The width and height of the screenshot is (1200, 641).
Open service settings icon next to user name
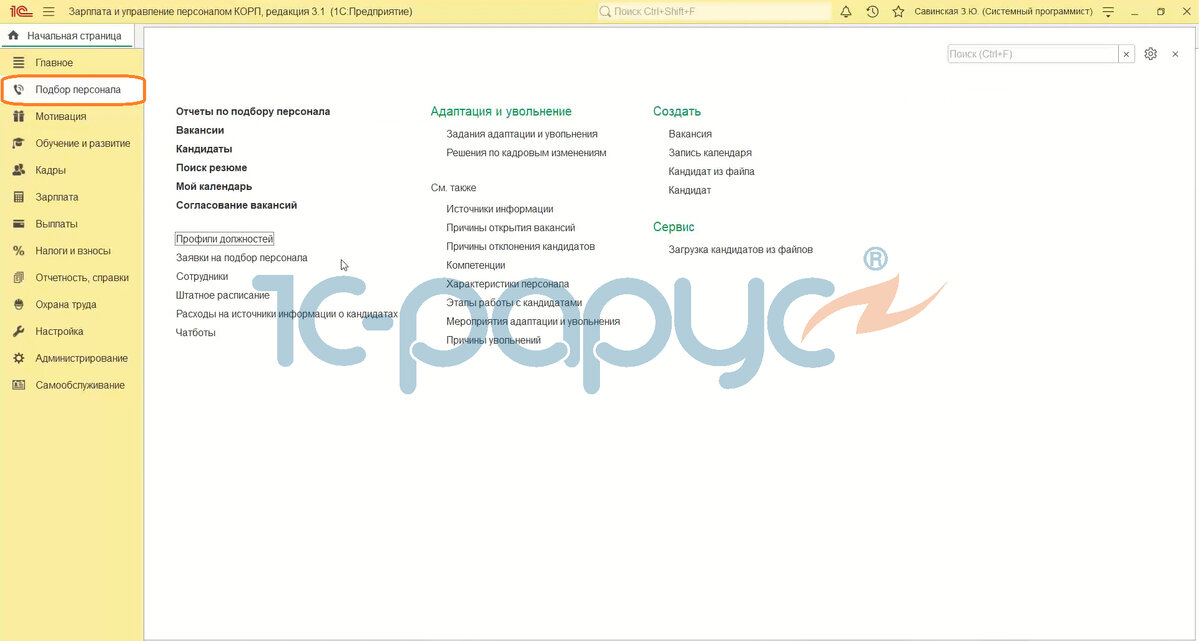coord(1107,11)
